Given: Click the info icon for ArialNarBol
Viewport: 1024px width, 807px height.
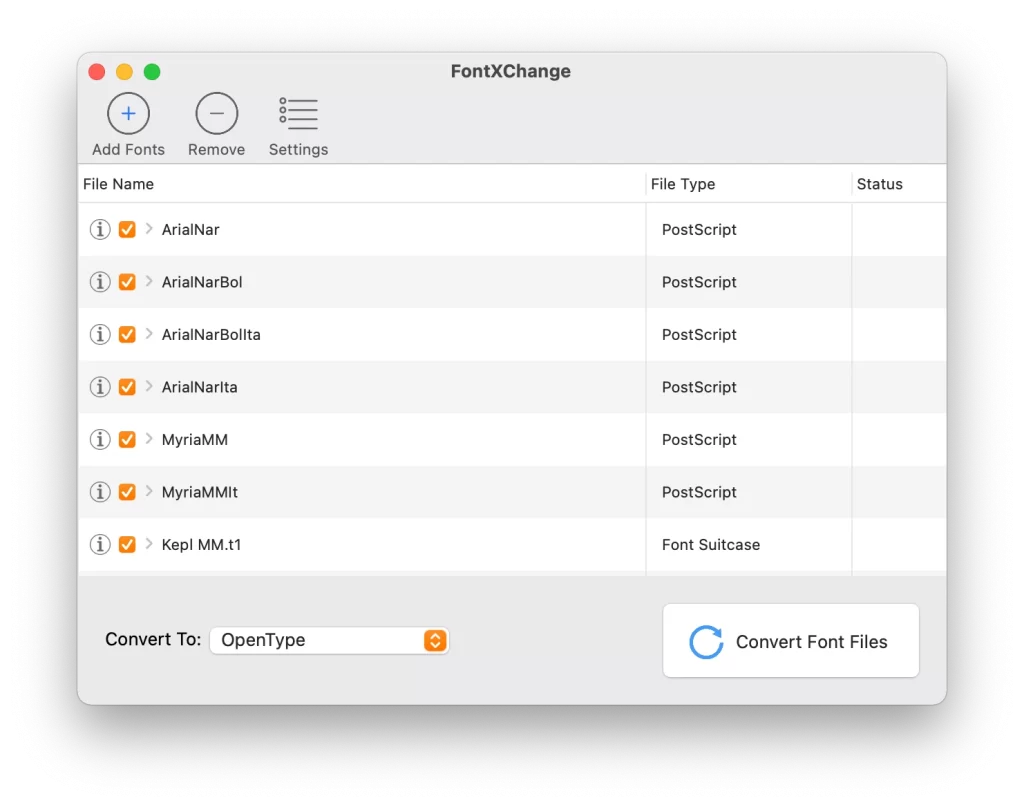Looking at the screenshot, I should pyautogui.click(x=100, y=282).
